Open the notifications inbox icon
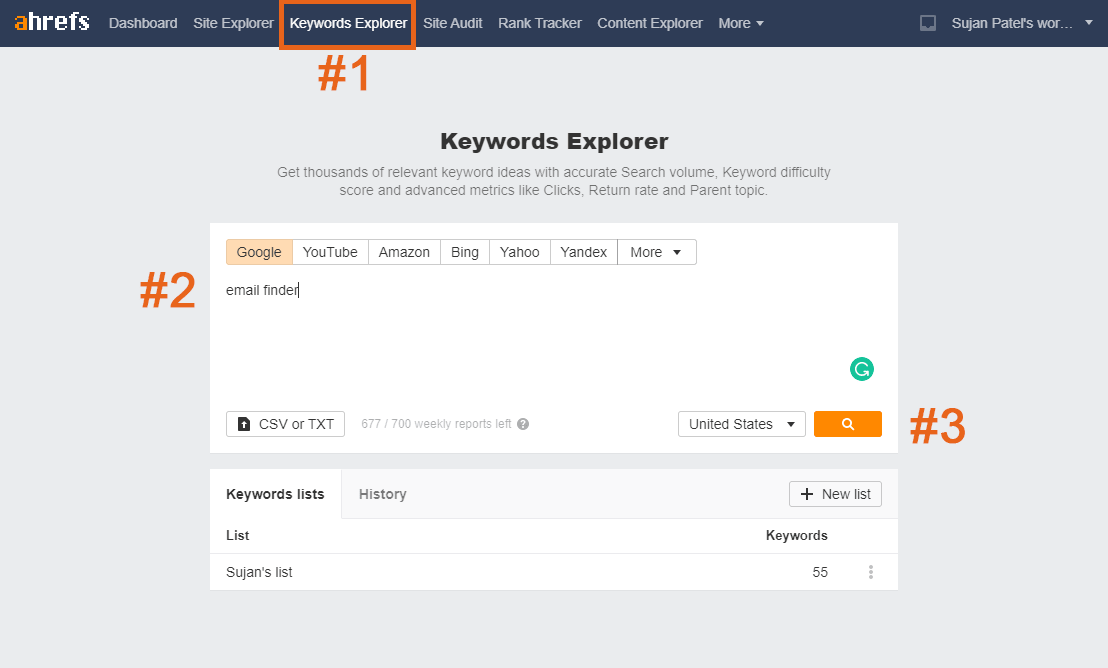This screenshot has width=1108, height=668. 928,23
